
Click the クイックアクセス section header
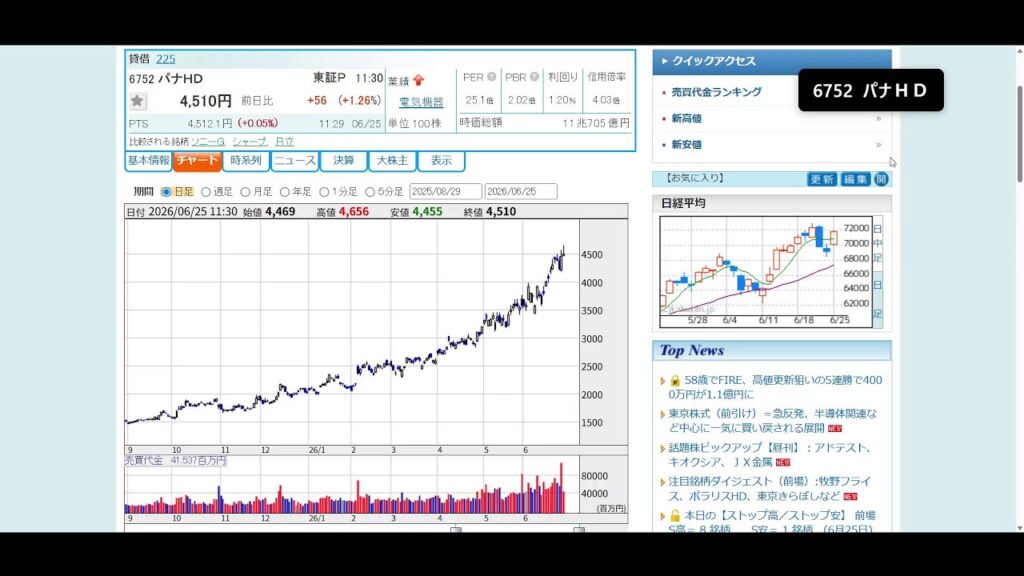tap(772, 61)
